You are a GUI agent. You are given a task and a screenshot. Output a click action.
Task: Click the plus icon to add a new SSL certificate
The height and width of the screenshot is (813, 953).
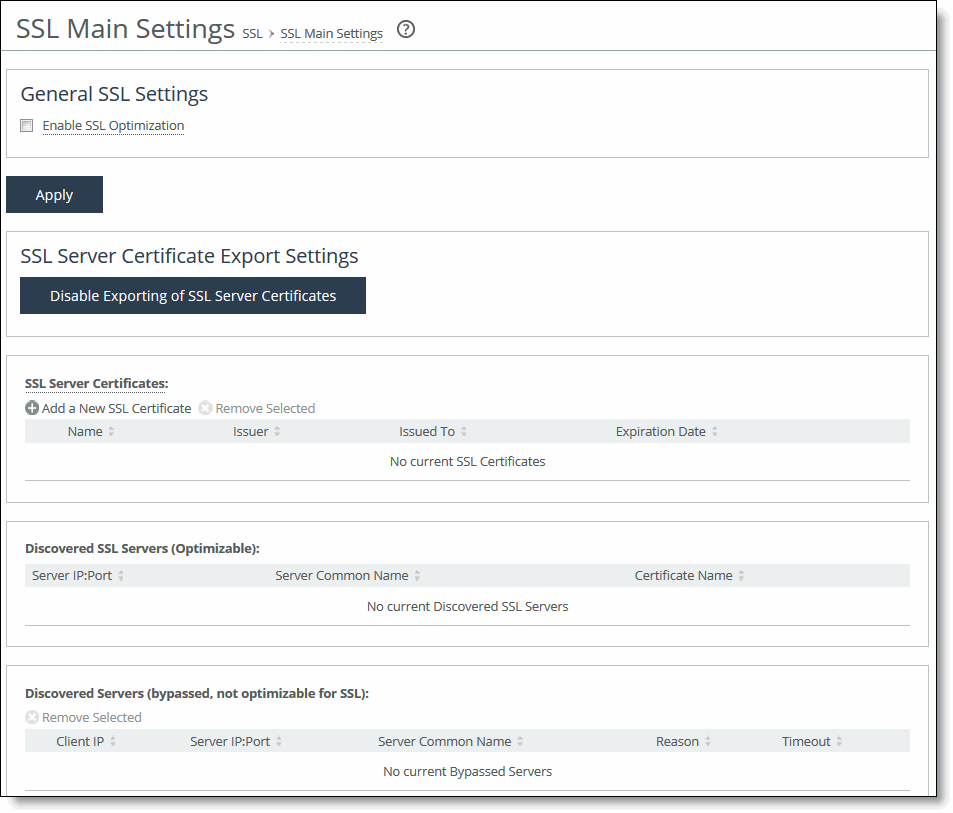click(x=30, y=408)
